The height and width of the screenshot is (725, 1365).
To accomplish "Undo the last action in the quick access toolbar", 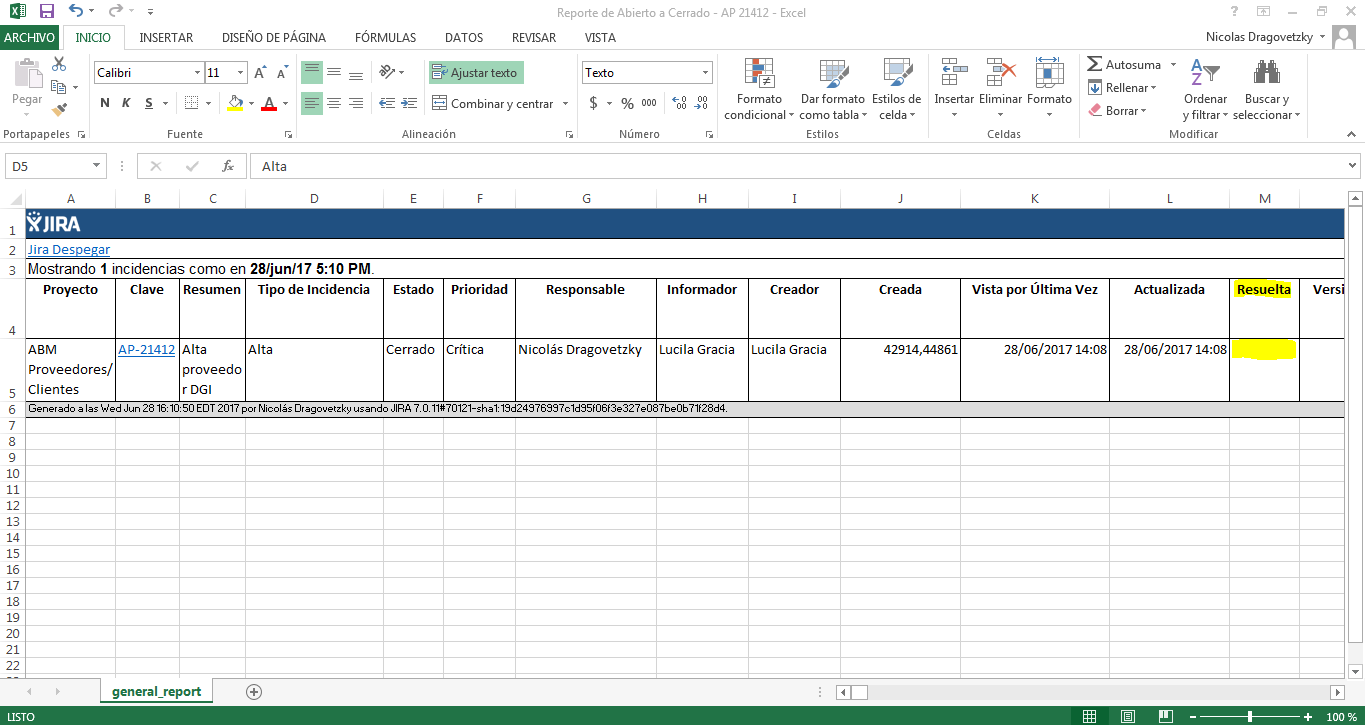I will point(77,12).
